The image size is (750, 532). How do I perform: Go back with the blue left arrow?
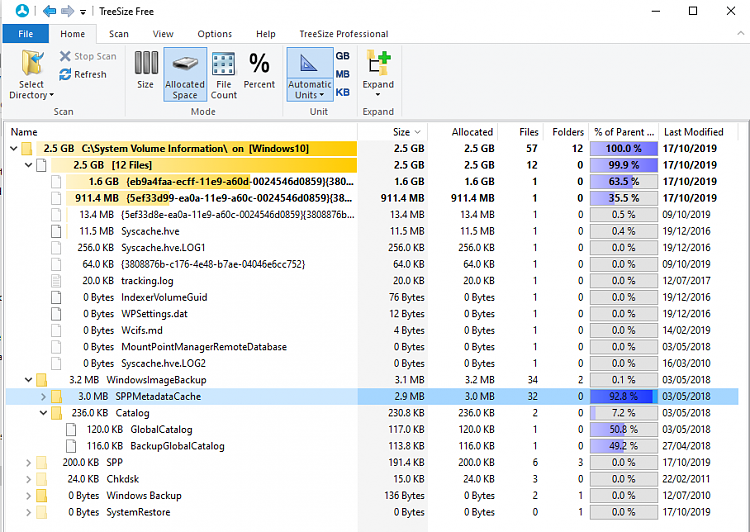click(49, 11)
